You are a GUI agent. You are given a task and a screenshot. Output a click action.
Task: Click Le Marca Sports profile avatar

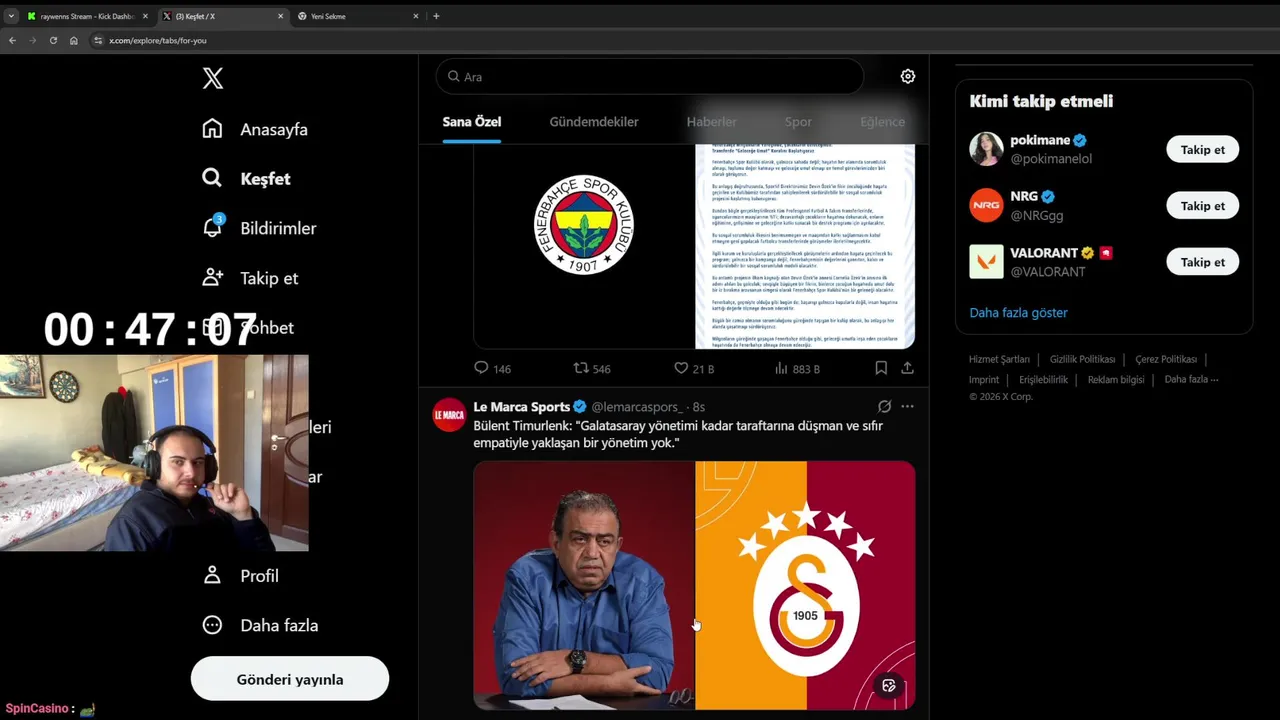point(449,415)
